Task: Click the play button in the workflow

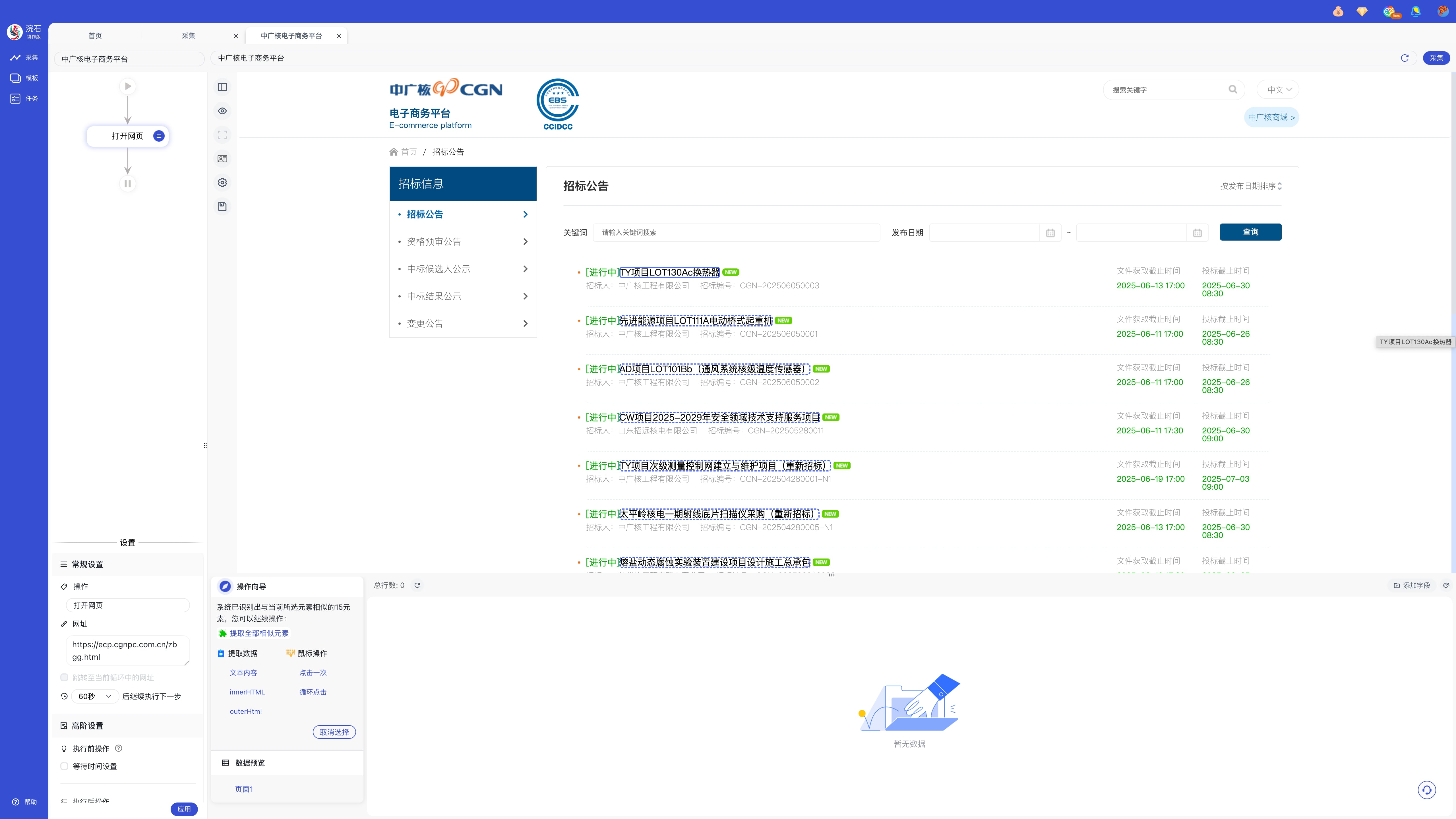Action: tap(128, 86)
